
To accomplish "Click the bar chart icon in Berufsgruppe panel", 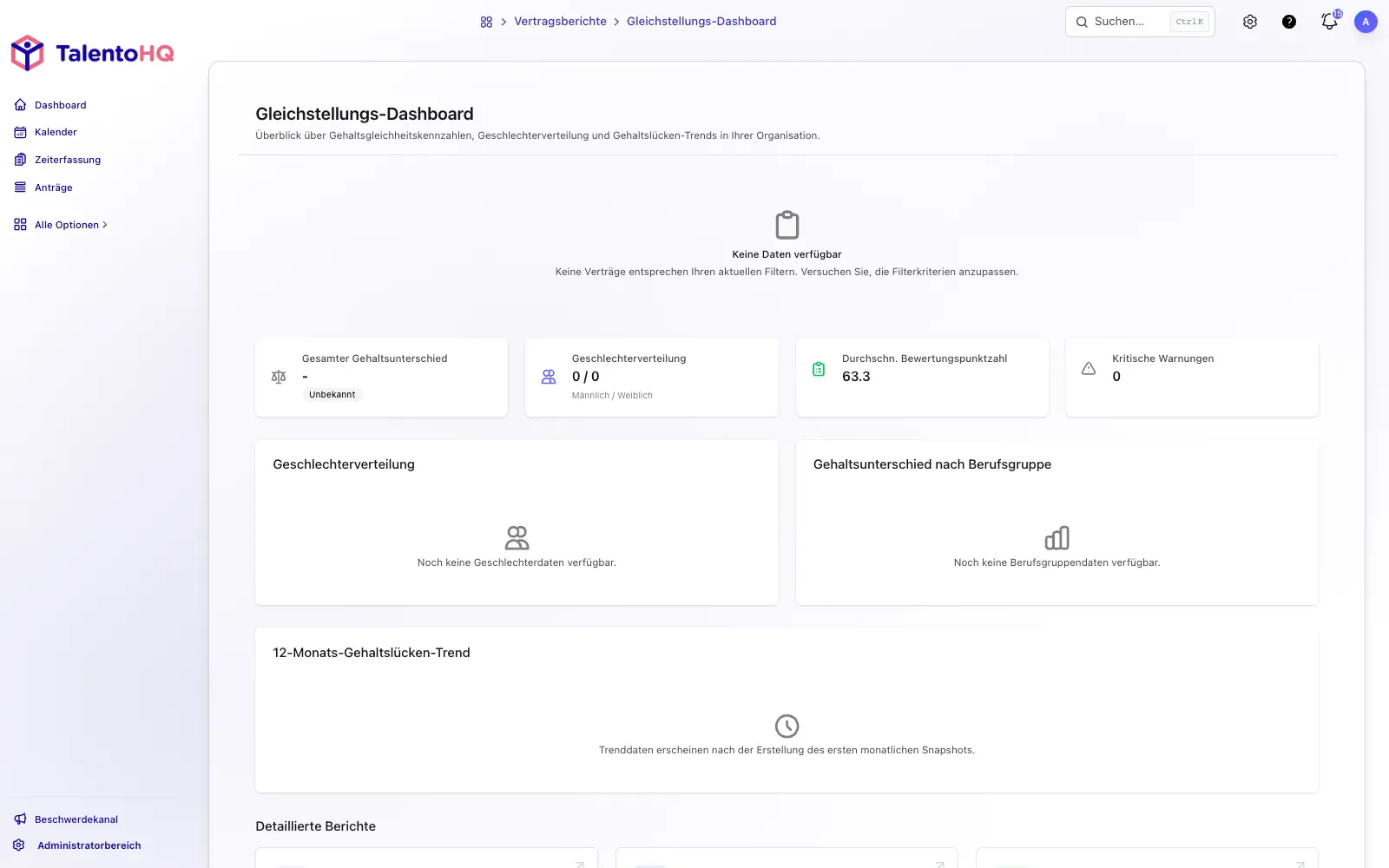I will tap(1057, 538).
